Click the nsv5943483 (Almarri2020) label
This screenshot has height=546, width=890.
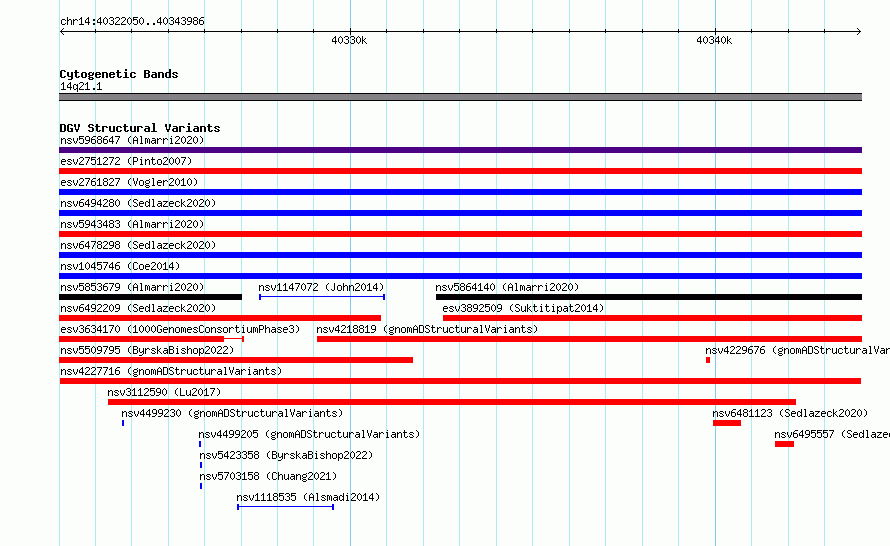pos(132,224)
